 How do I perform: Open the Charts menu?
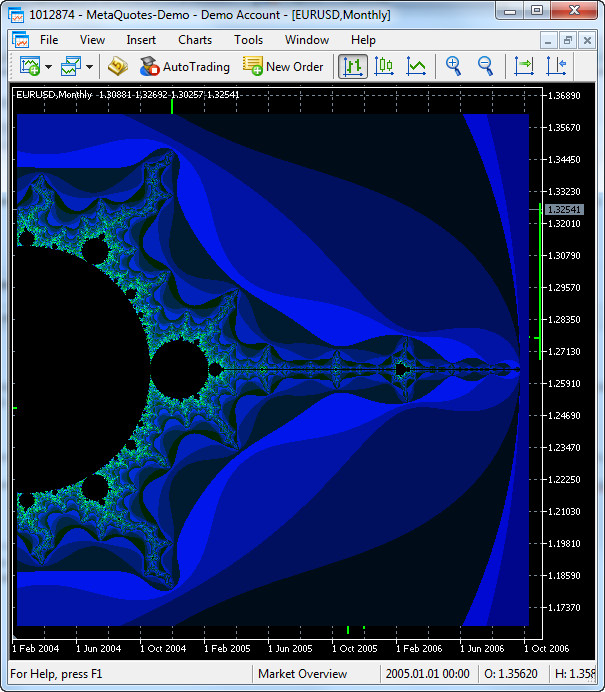tap(195, 40)
